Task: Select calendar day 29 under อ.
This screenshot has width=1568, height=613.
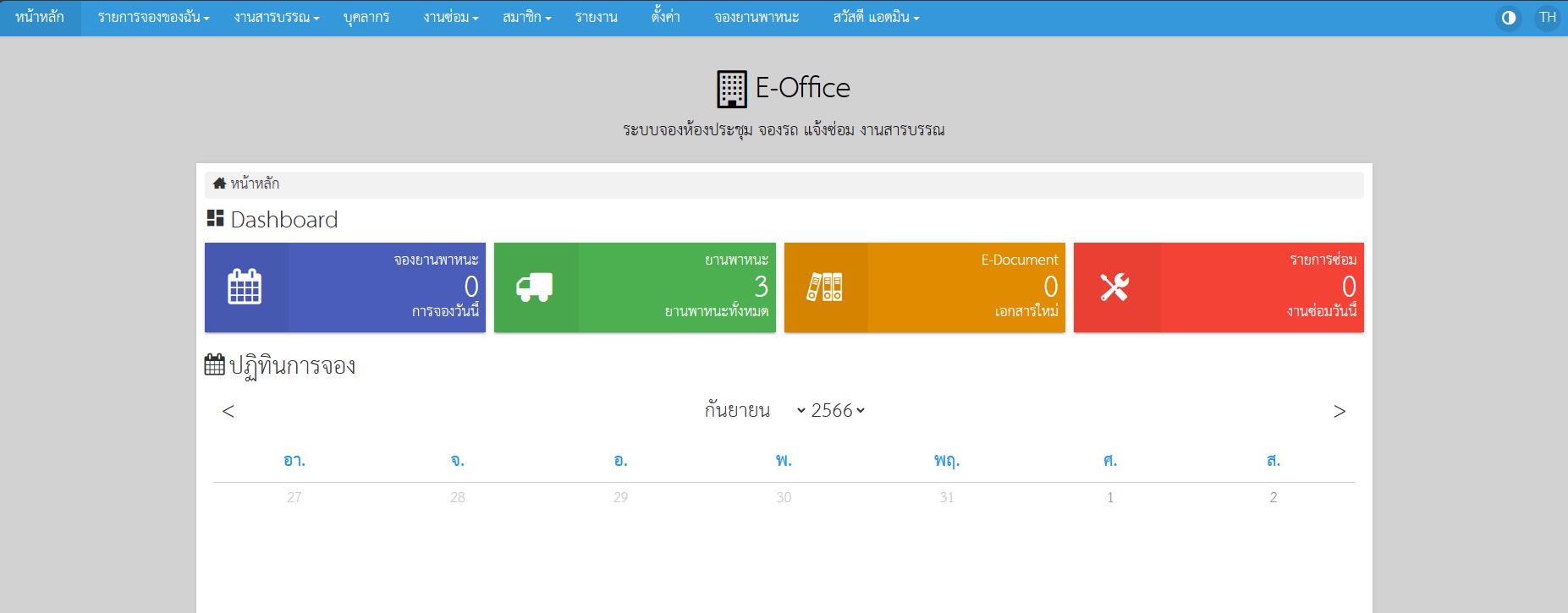Action: pos(621,497)
